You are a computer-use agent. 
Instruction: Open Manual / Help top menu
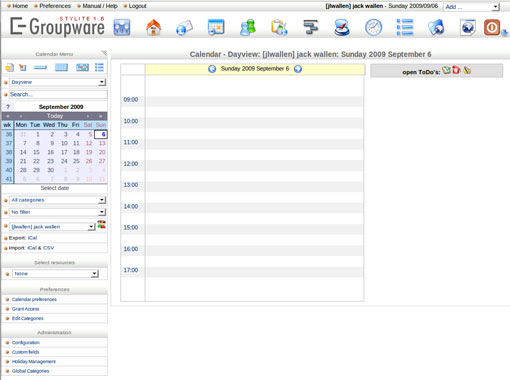100,6
